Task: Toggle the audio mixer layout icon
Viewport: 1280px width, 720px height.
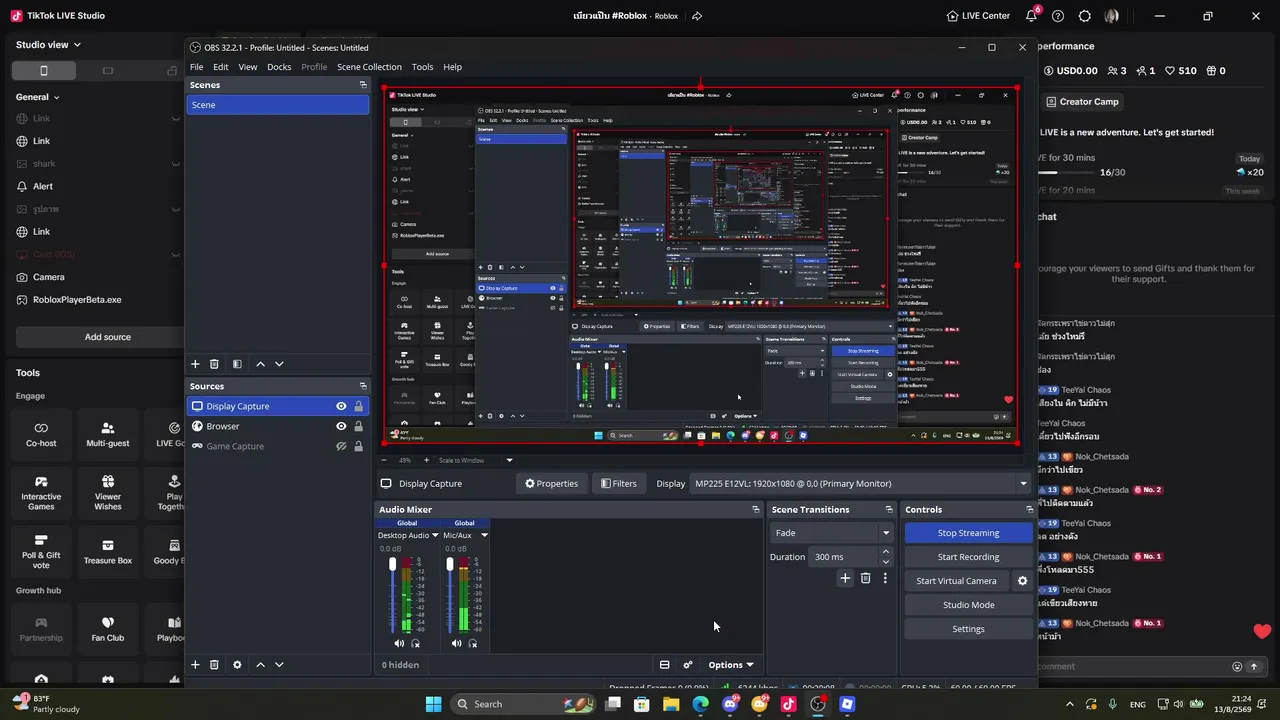Action: (664, 665)
